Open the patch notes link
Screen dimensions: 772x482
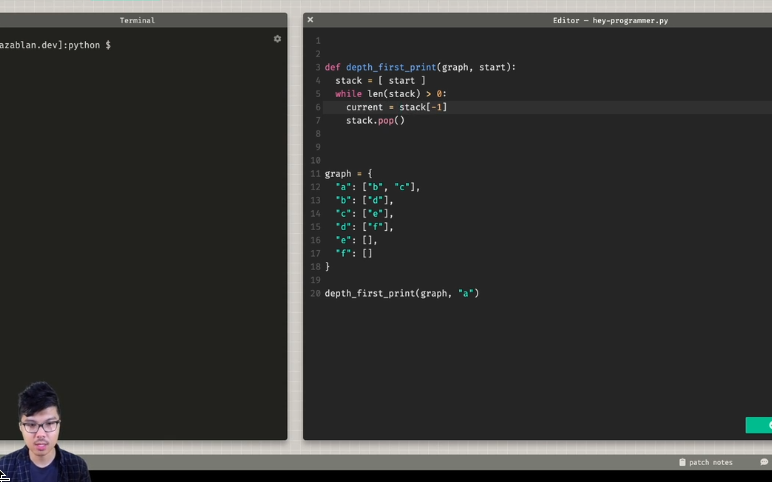pos(710,462)
